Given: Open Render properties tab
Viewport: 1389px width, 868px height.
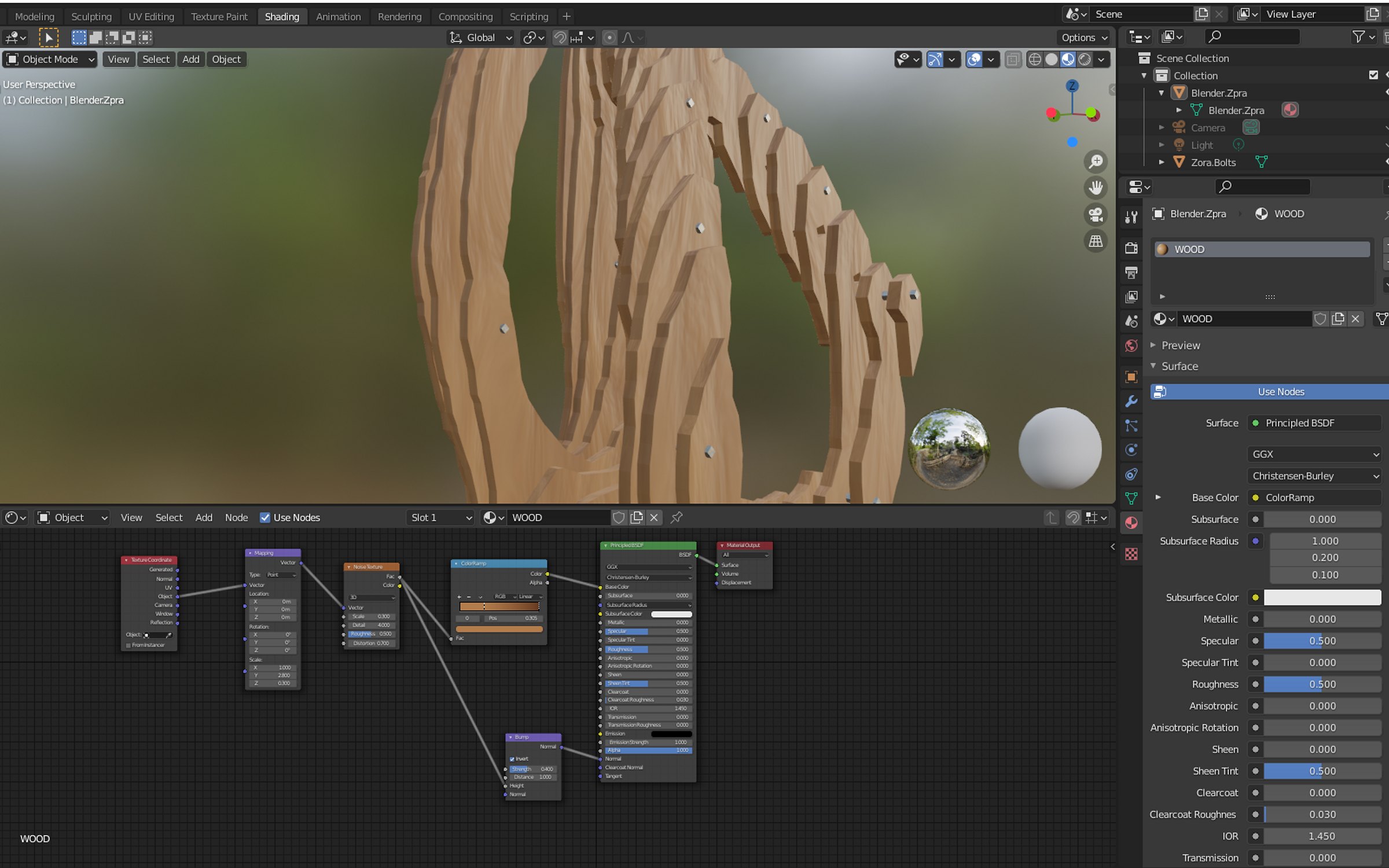Looking at the screenshot, I should tap(1131, 248).
